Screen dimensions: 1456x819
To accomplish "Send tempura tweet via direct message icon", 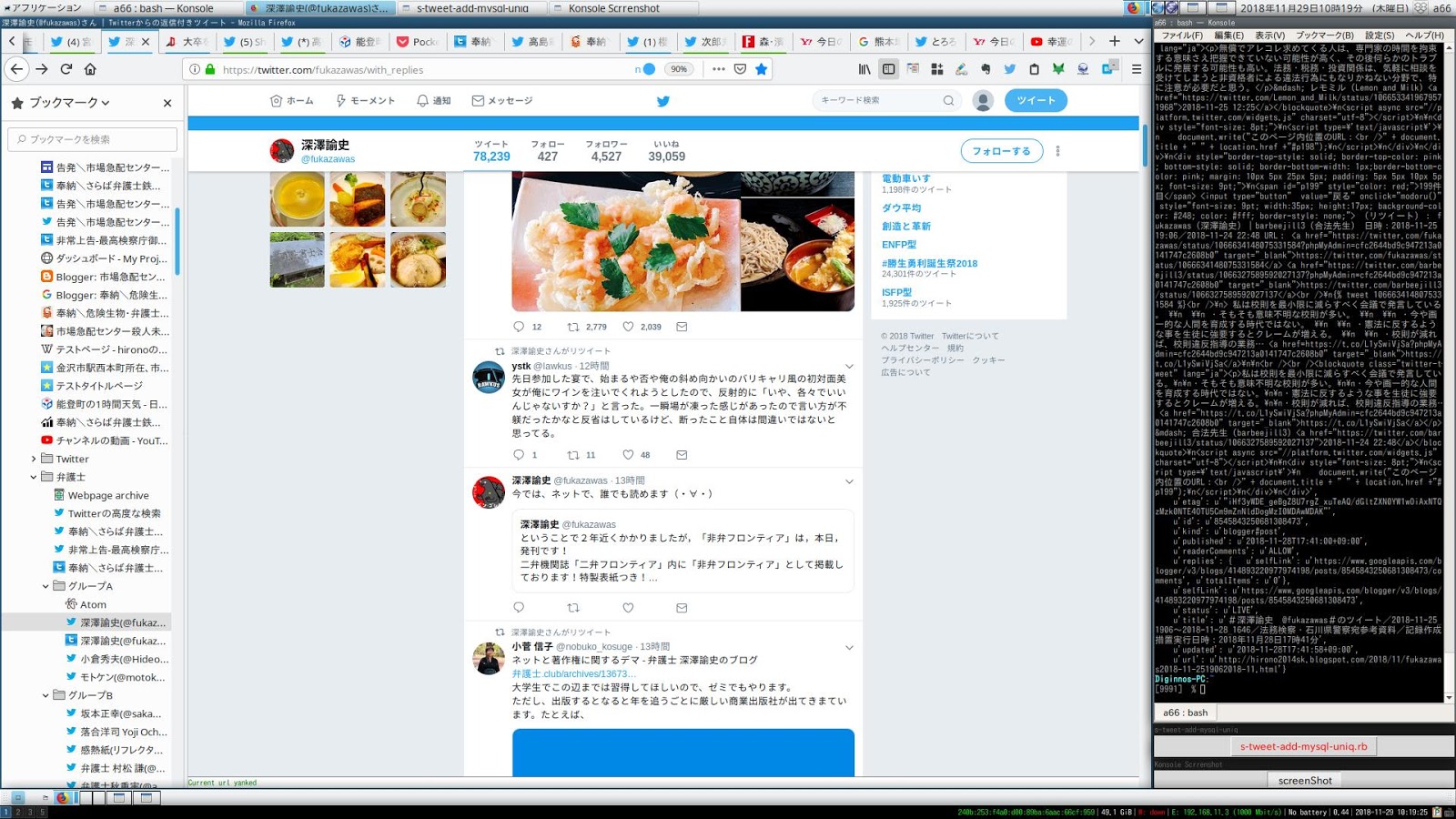I will click(x=682, y=327).
